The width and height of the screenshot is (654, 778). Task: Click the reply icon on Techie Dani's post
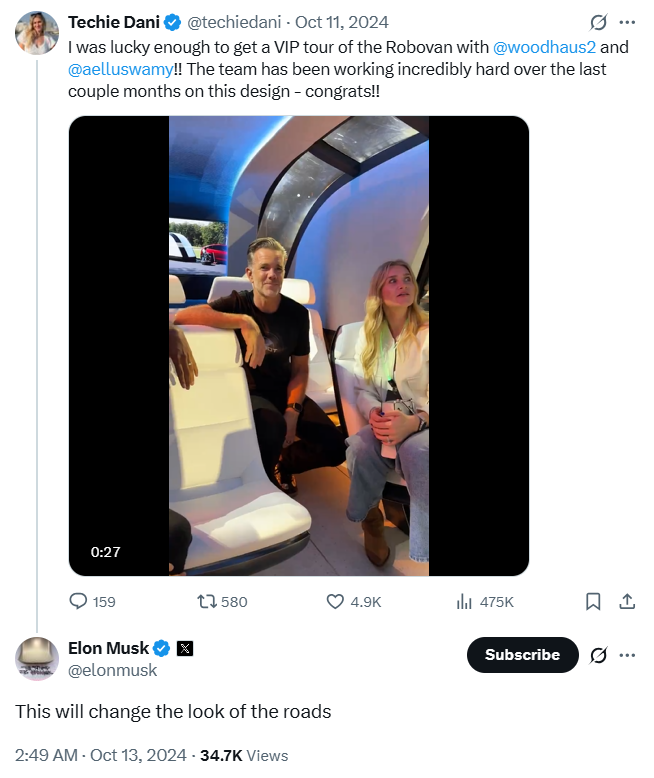pos(79,601)
